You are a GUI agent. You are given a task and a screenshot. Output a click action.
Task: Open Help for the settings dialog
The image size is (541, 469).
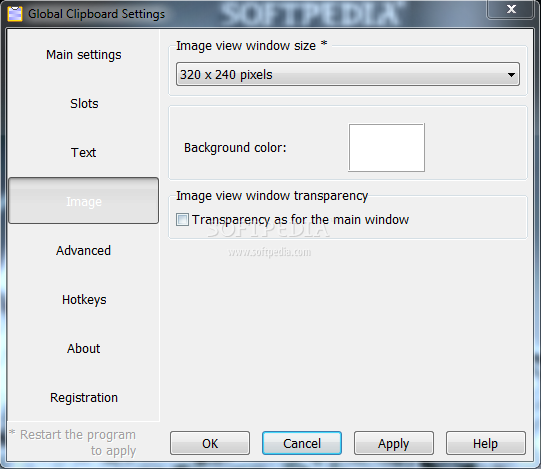[486, 443]
